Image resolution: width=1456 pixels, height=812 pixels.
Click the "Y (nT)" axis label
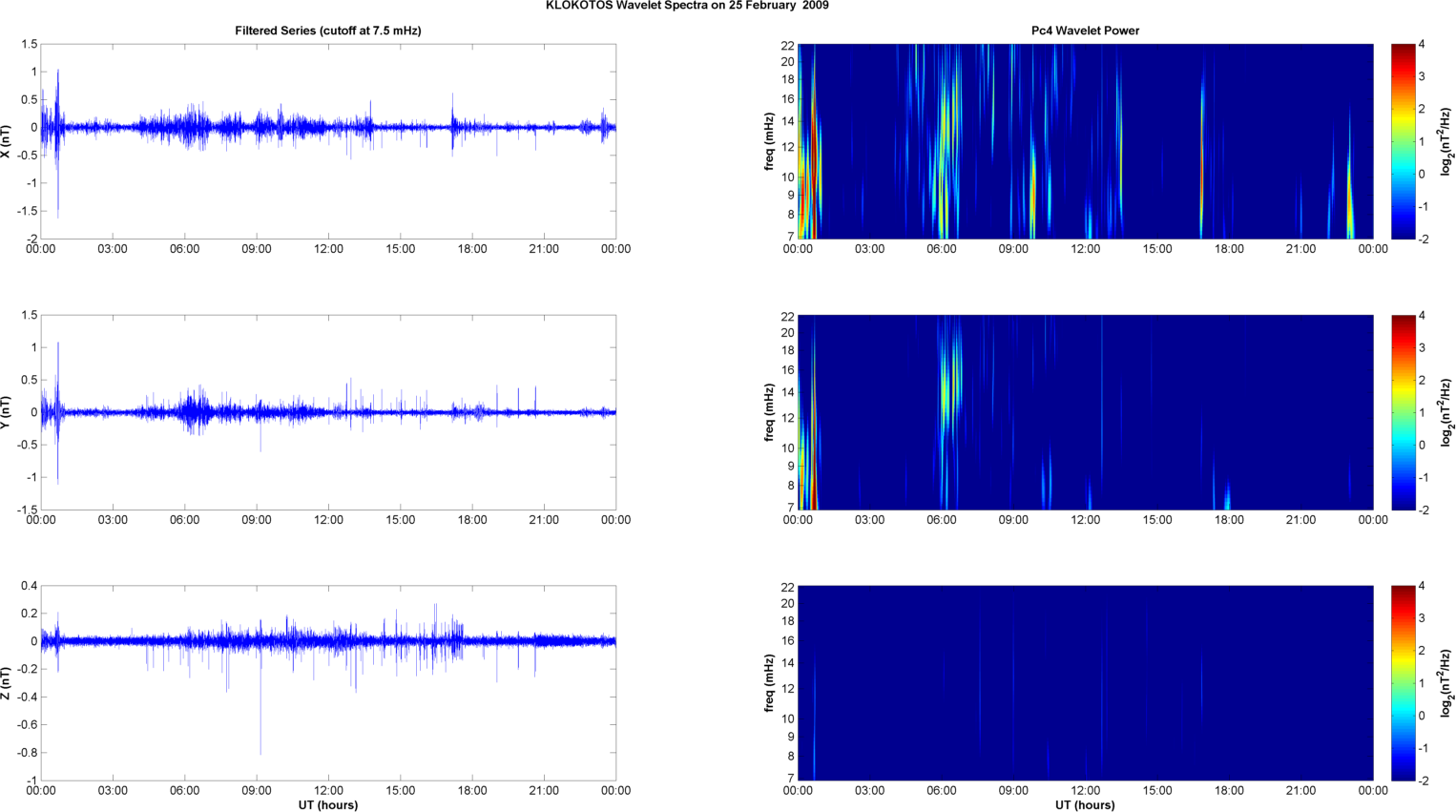point(7,412)
